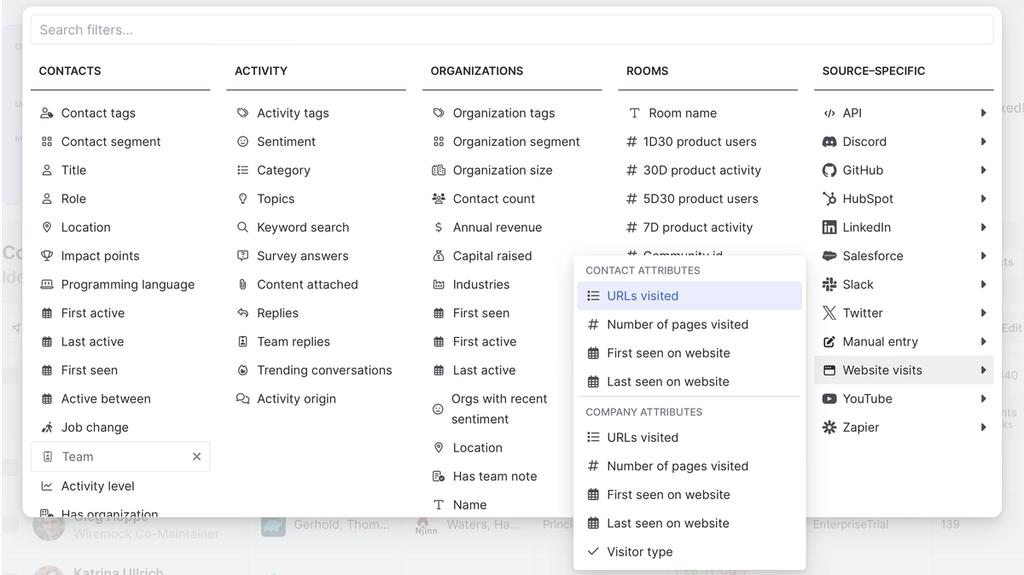Click the Zapier logo icon
1024x575 pixels.
coord(829,427)
